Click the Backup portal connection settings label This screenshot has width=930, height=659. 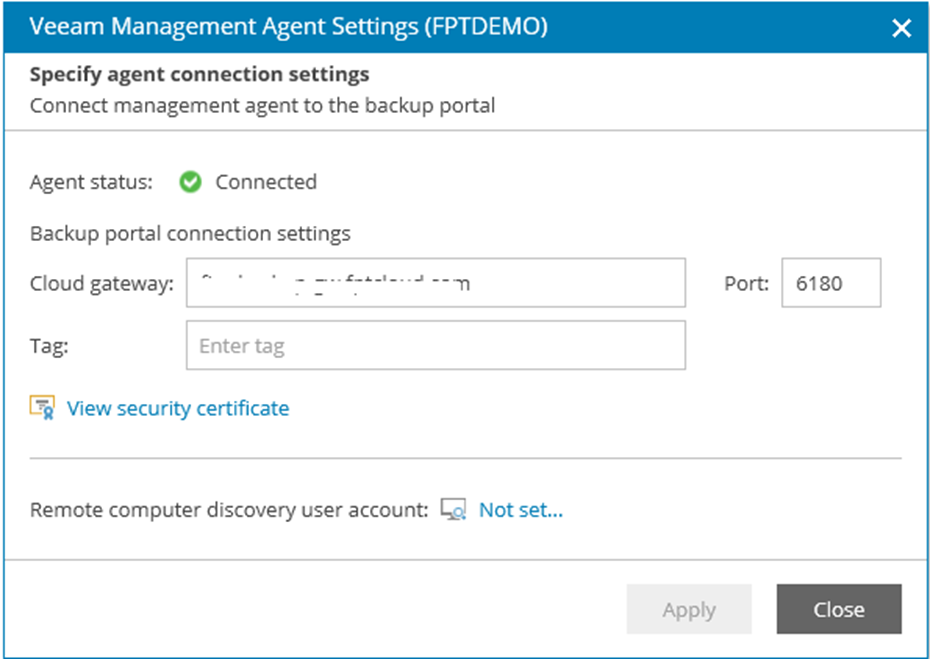[x=190, y=234]
